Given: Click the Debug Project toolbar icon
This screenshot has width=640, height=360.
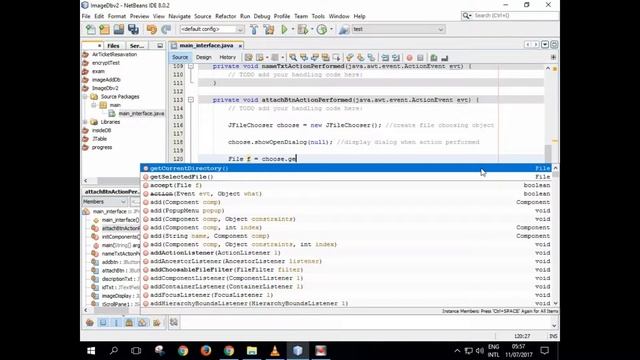Looking at the screenshot, I should [303, 29].
